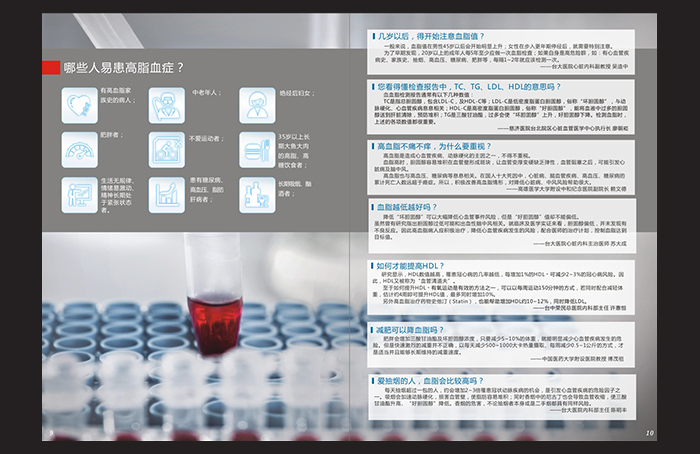The height and width of the screenshot is (454, 700).
Task: Select the label 肥胖者
Action: (112, 134)
